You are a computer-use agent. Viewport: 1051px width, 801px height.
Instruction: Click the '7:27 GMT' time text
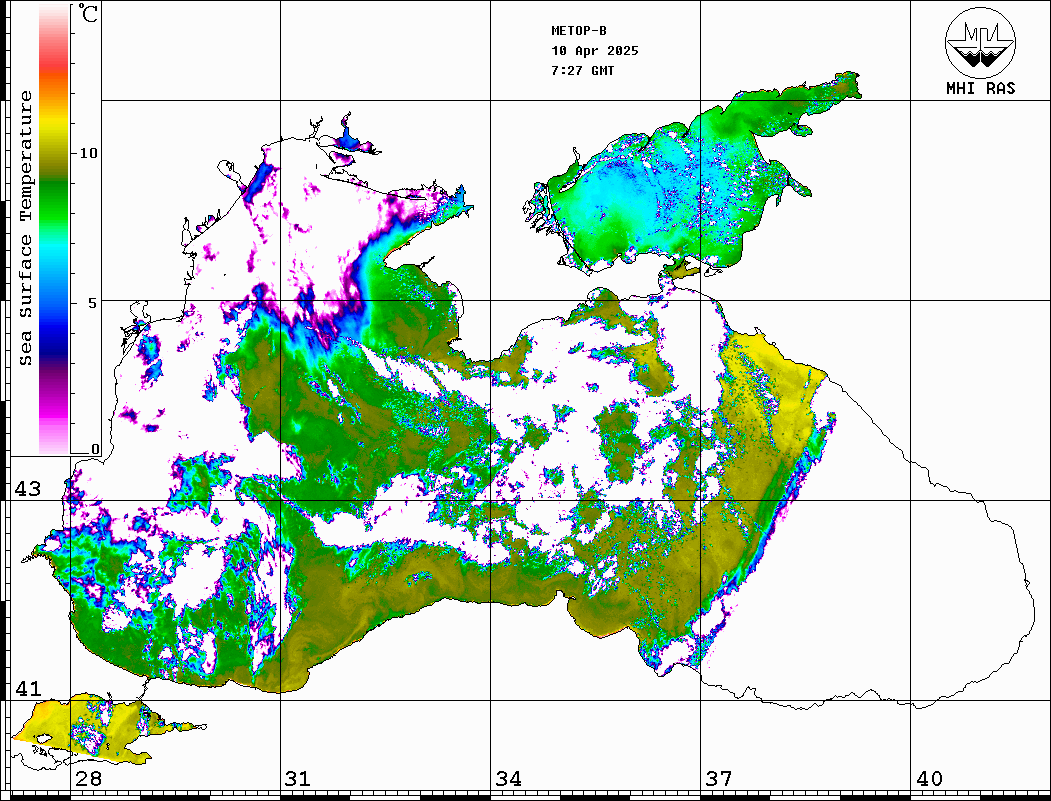pyautogui.click(x=582, y=70)
